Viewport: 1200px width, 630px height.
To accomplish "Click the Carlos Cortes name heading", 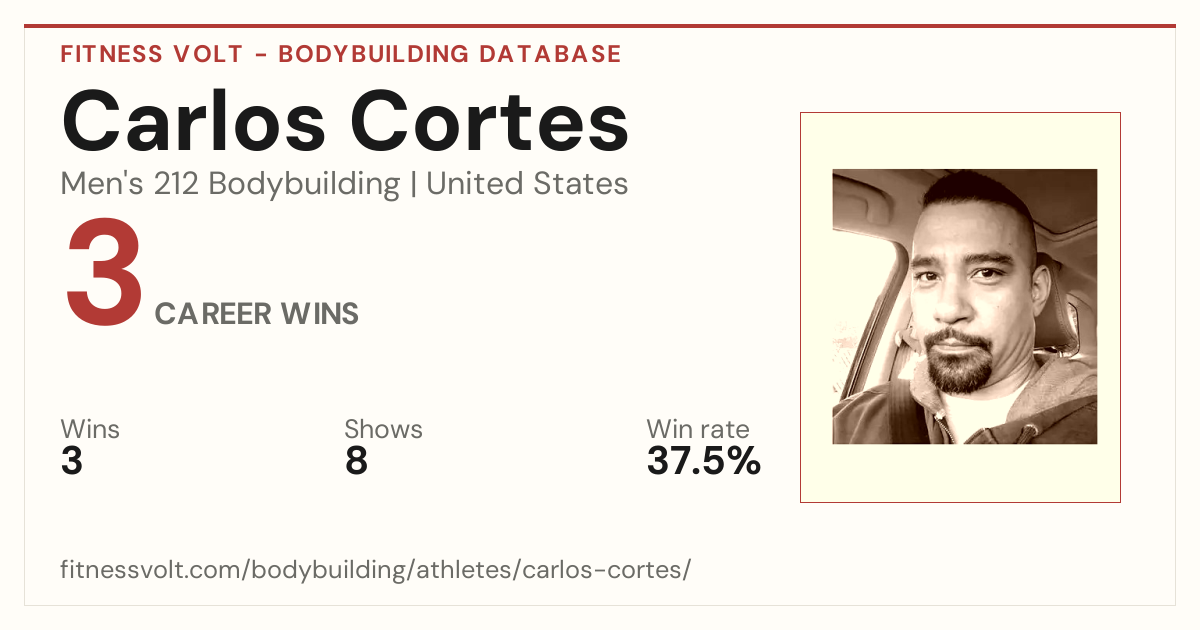I will (x=345, y=120).
